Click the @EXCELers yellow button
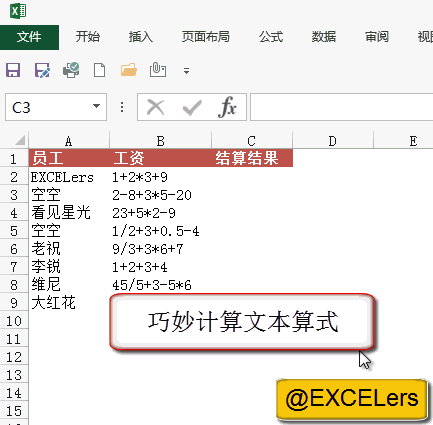433x425 pixels. coord(352,399)
